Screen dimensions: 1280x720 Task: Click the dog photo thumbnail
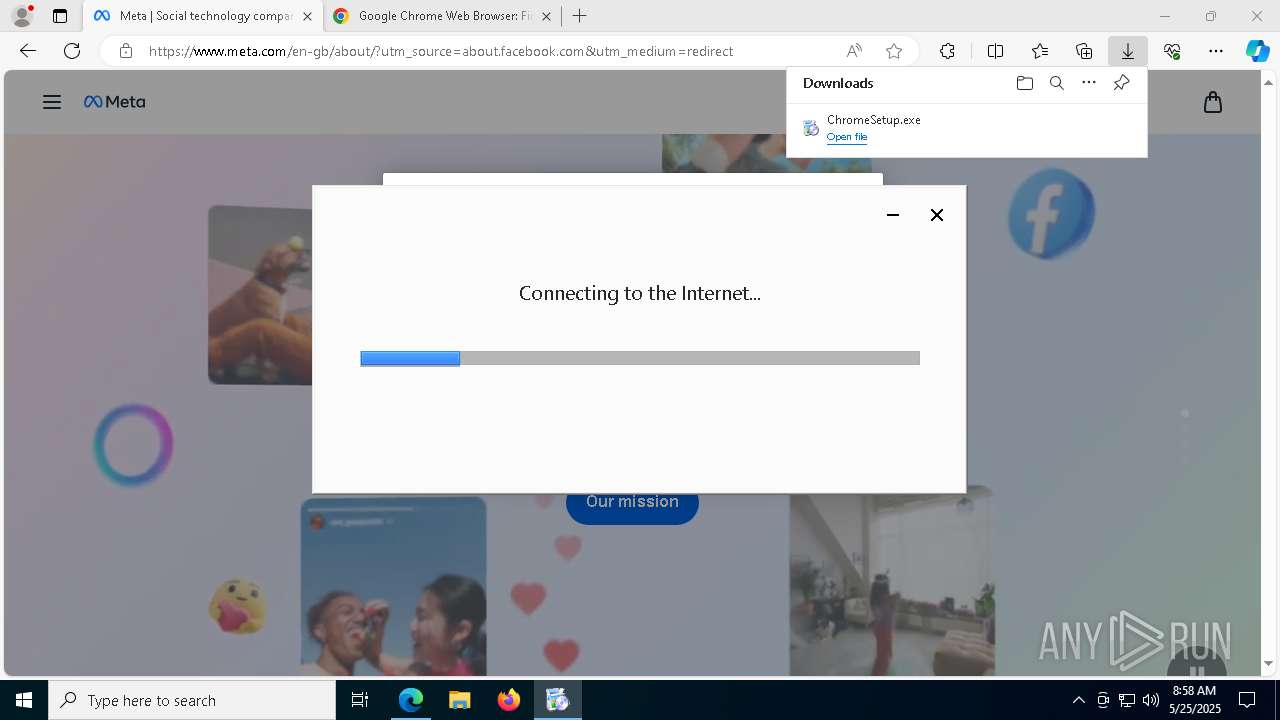point(260,295)
